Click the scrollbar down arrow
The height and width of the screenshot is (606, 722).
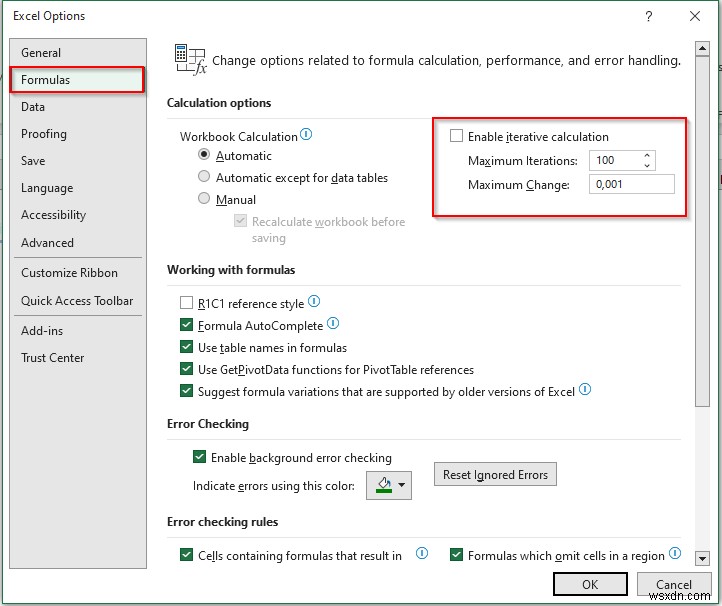tap(702, 558)
